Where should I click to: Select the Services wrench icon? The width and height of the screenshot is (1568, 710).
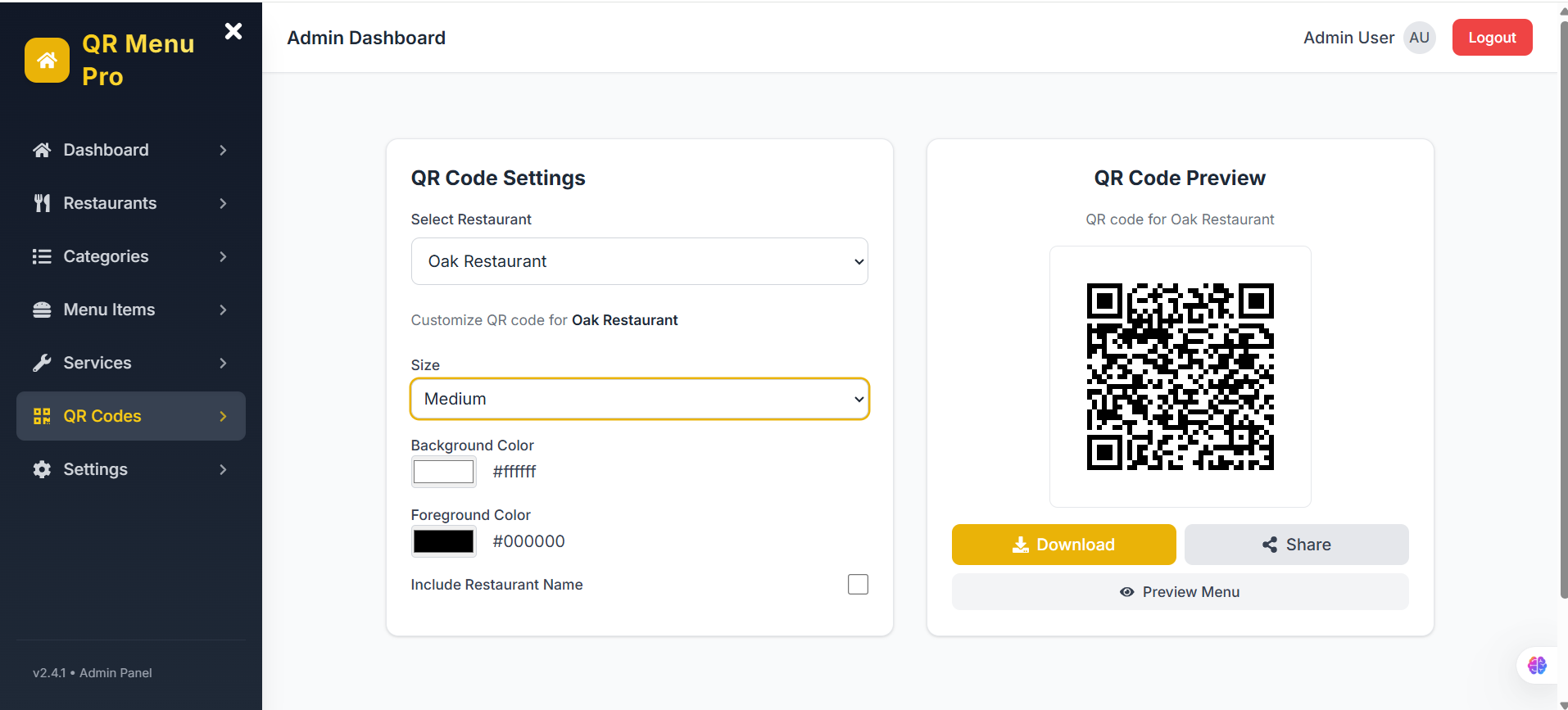42,363
